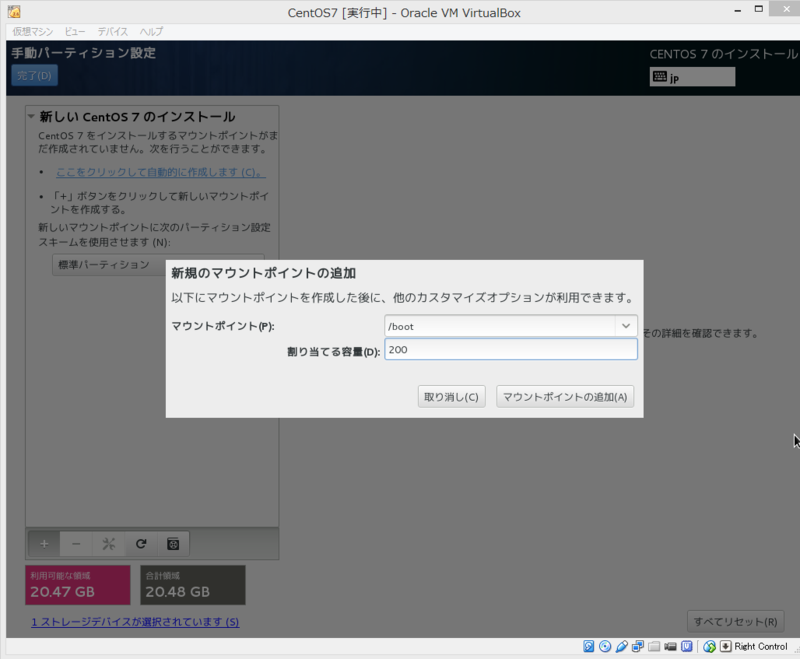Open partition settings with the wrench icon

coord(108,543)
